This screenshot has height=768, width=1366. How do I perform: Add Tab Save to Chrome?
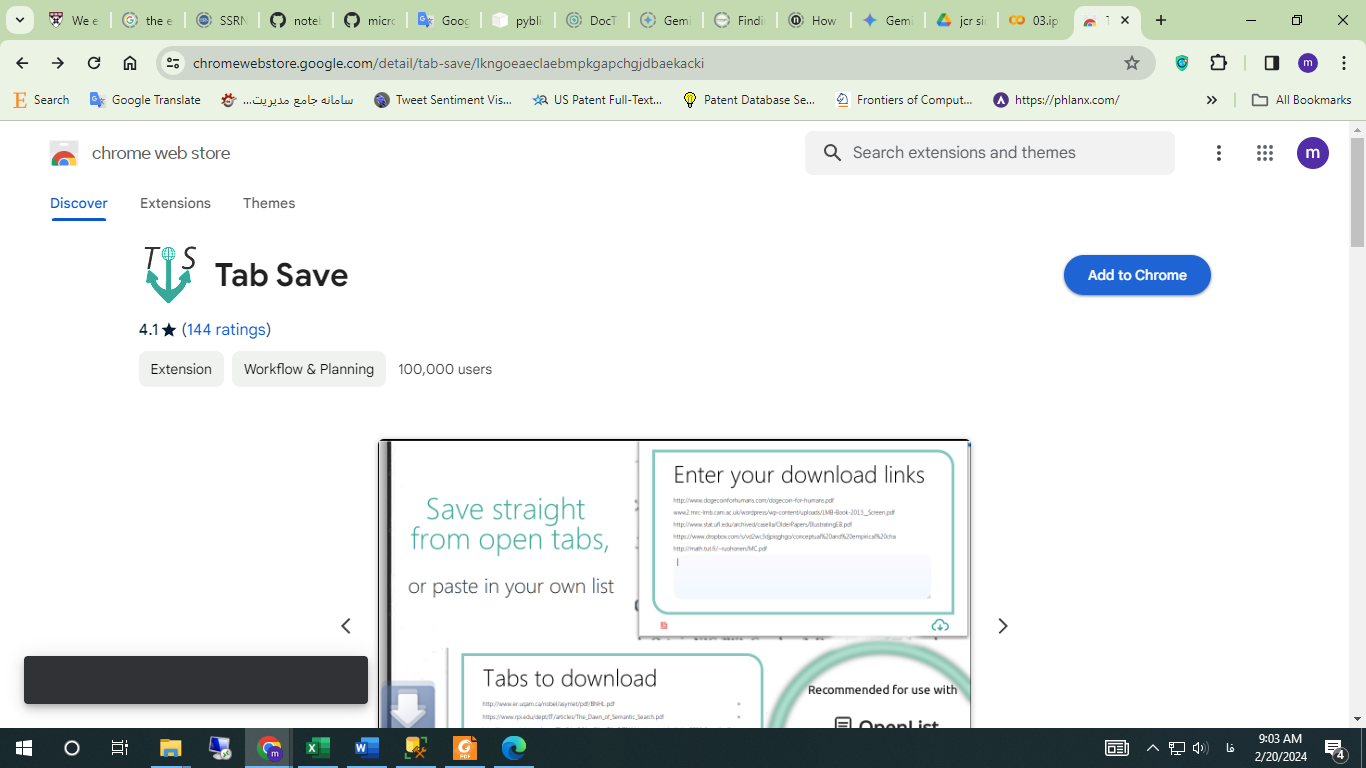(1137, 275)
